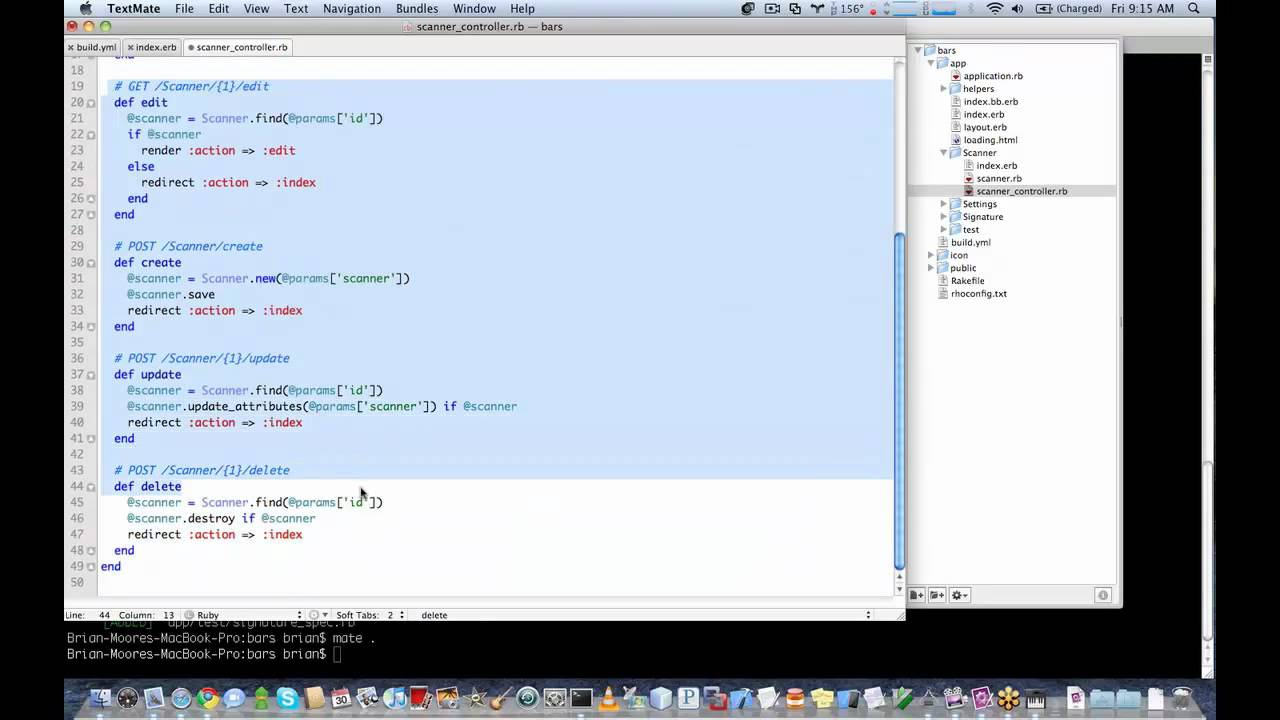Image resolution: width=1280 pixels, height=720 pixels.
Task: Open the TextMate application menu
Action: click(x=134, y=8)
